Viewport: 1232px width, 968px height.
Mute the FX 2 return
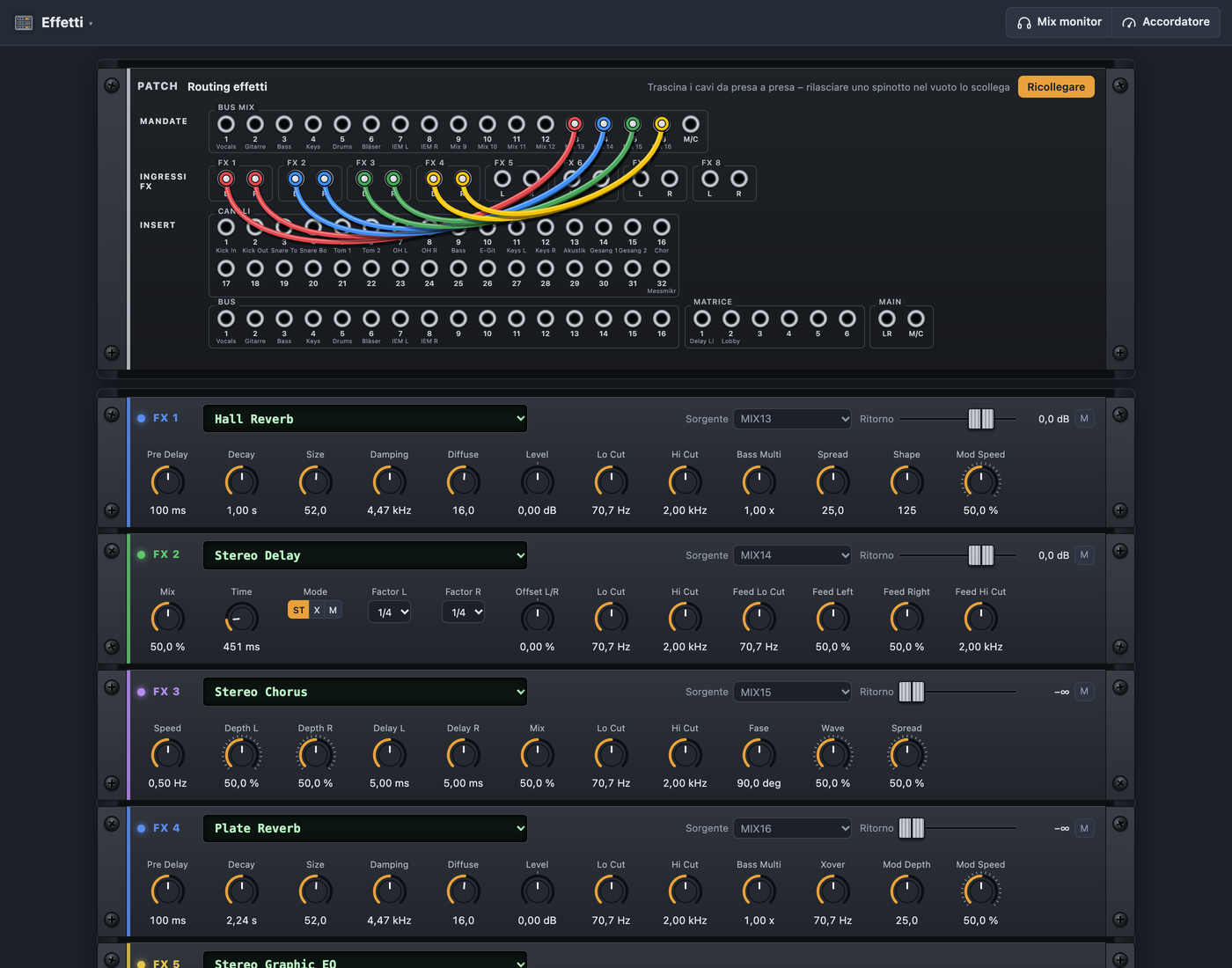1084,555
